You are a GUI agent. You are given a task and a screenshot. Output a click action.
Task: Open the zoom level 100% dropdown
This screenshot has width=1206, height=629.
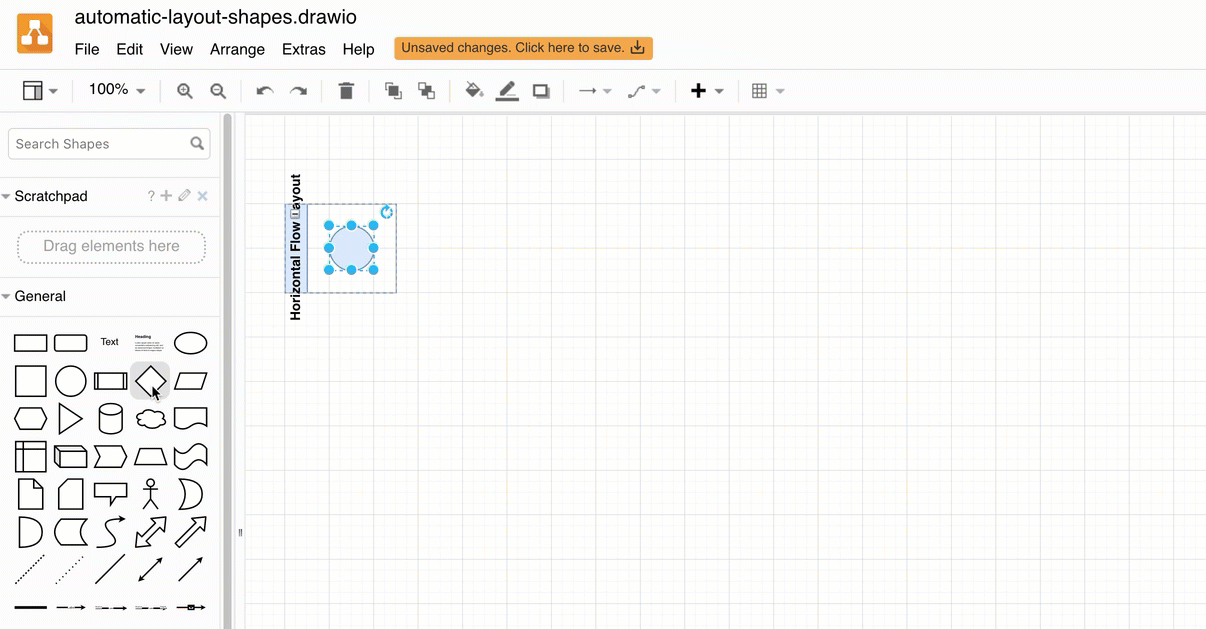pos(115,89)
